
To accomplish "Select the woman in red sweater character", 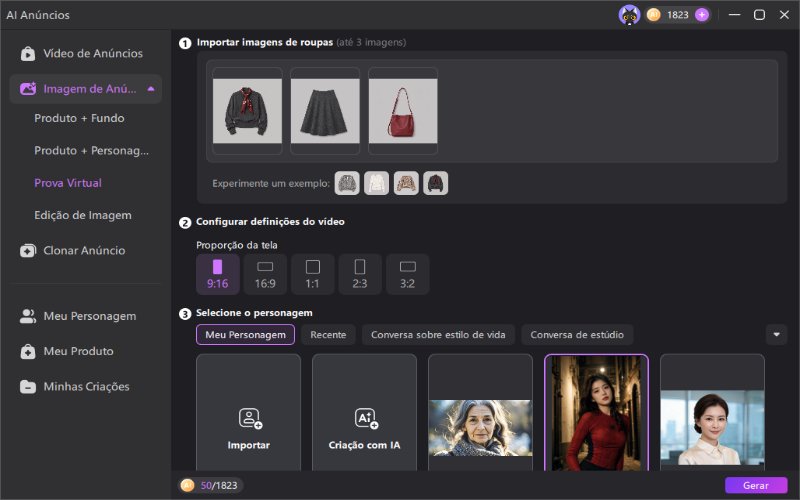I will click(596, 412).
